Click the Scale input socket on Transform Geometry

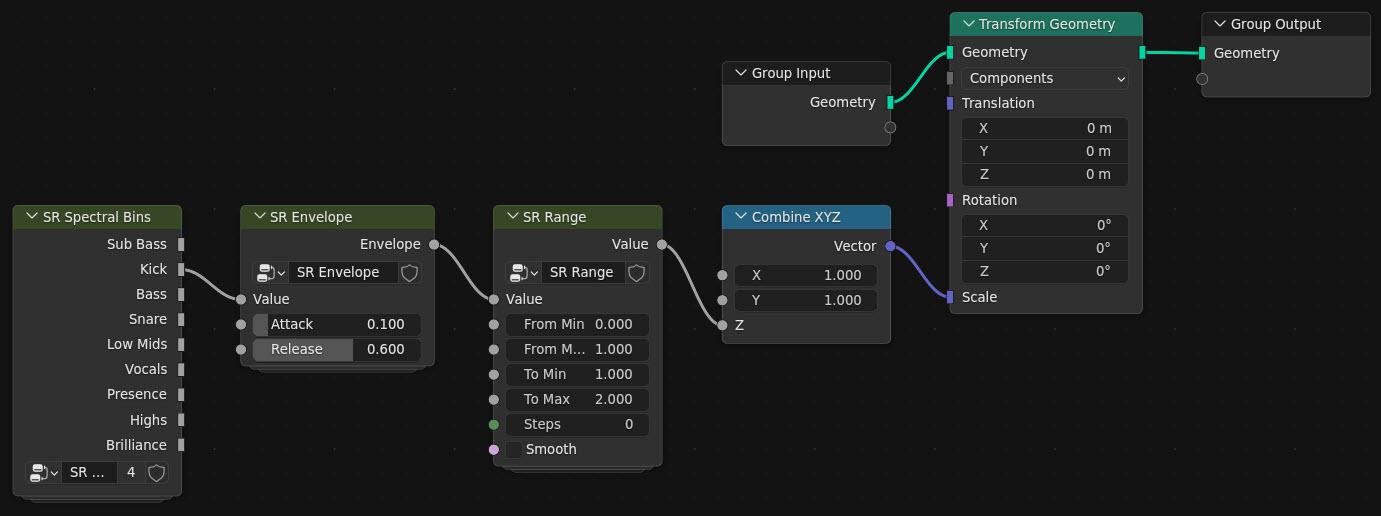click(x=950, y=297)
